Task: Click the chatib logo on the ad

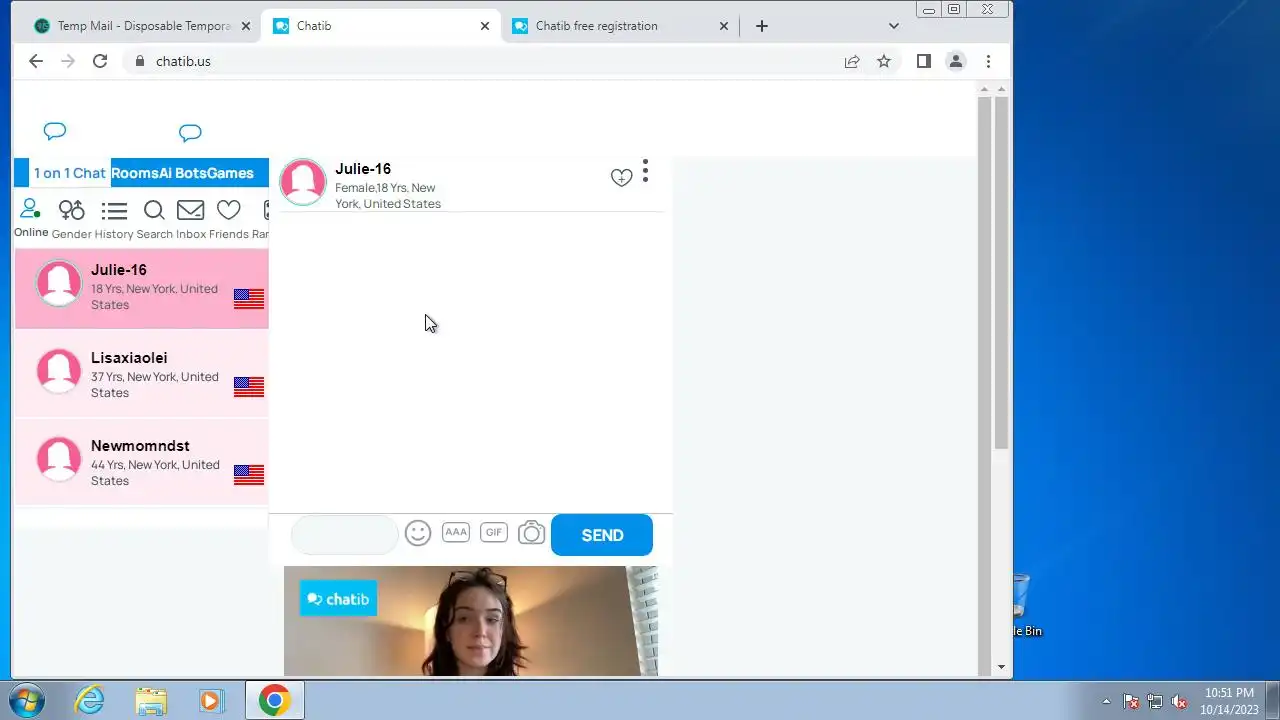Action: tap(338, 599)
